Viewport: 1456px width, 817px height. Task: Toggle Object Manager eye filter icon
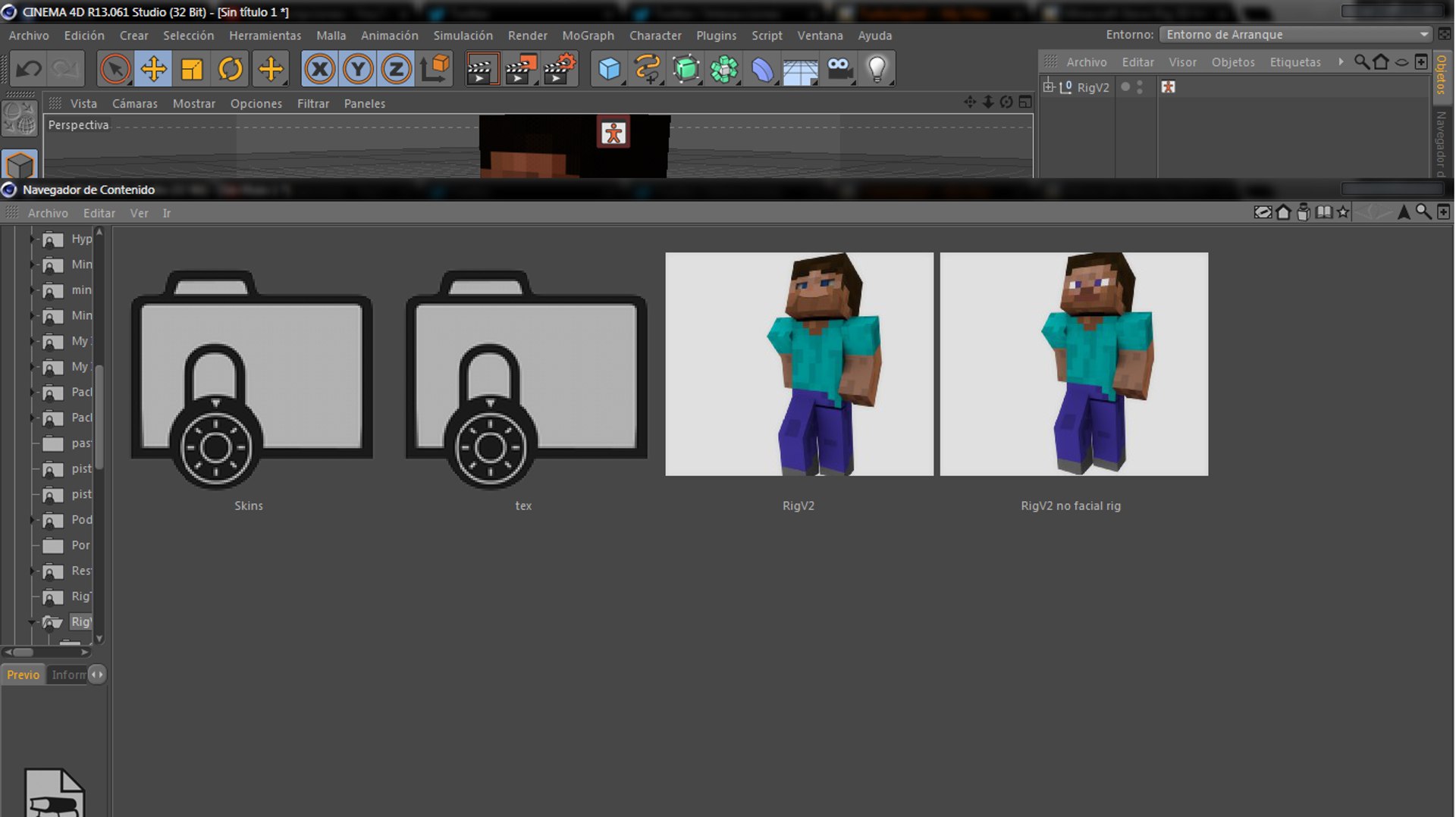tap(1401, 62)
